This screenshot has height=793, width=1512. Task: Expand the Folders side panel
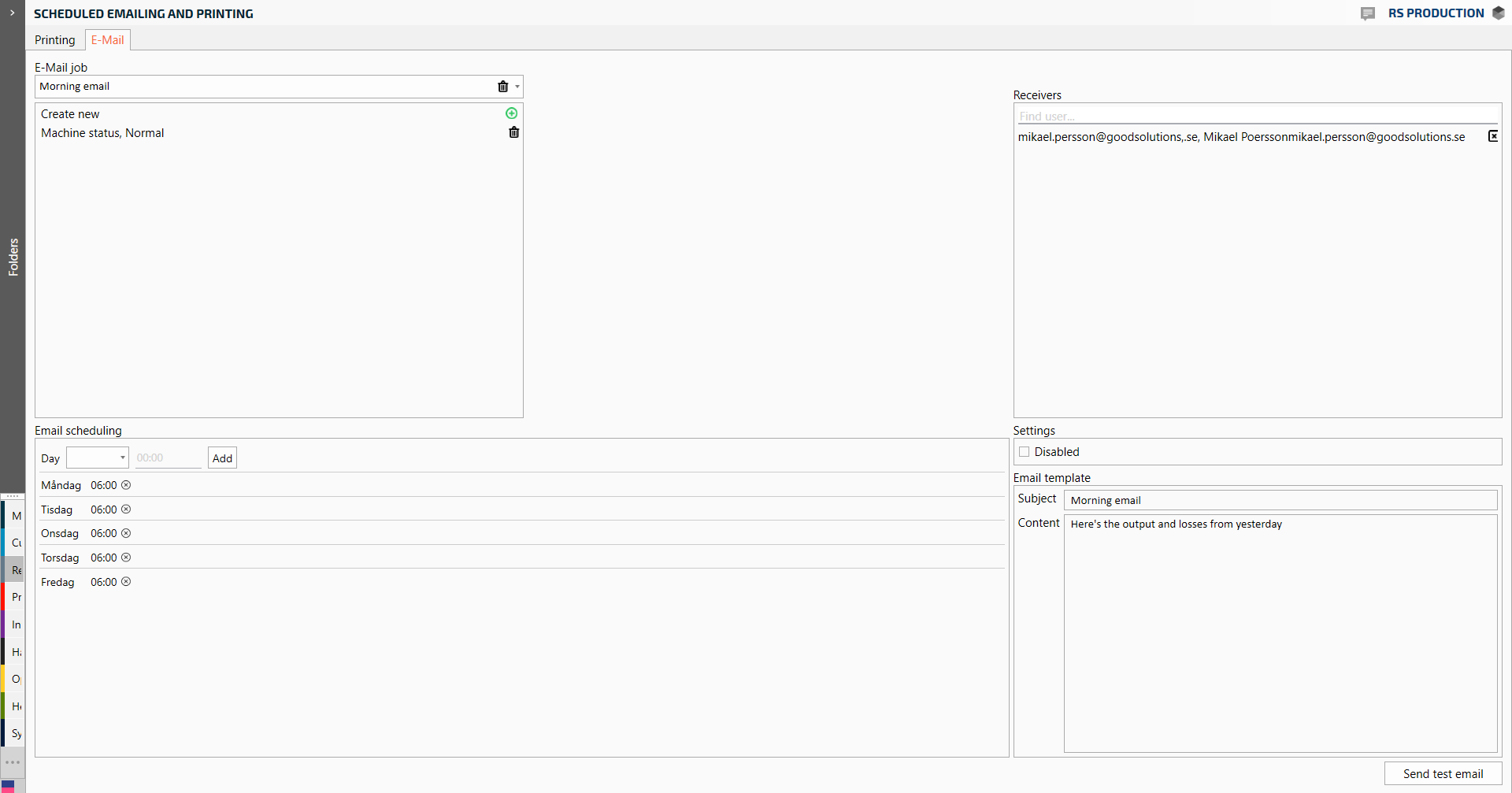click(13, 13)
